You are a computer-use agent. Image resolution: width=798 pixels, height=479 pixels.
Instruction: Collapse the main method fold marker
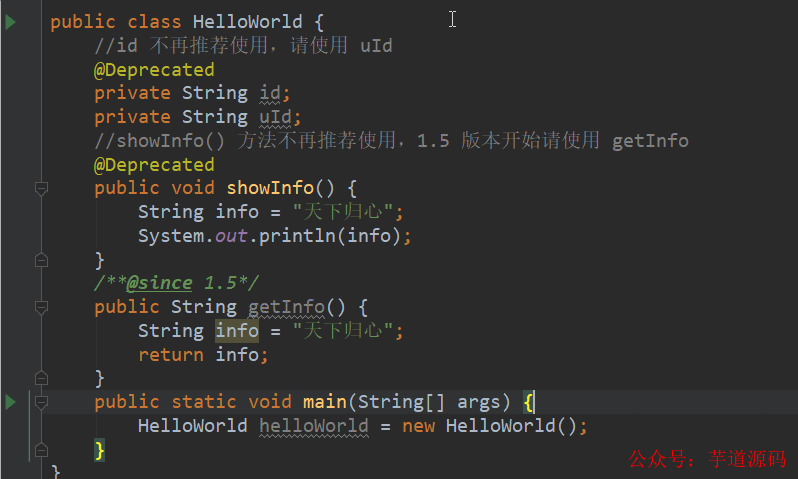(x=41, y=403)
